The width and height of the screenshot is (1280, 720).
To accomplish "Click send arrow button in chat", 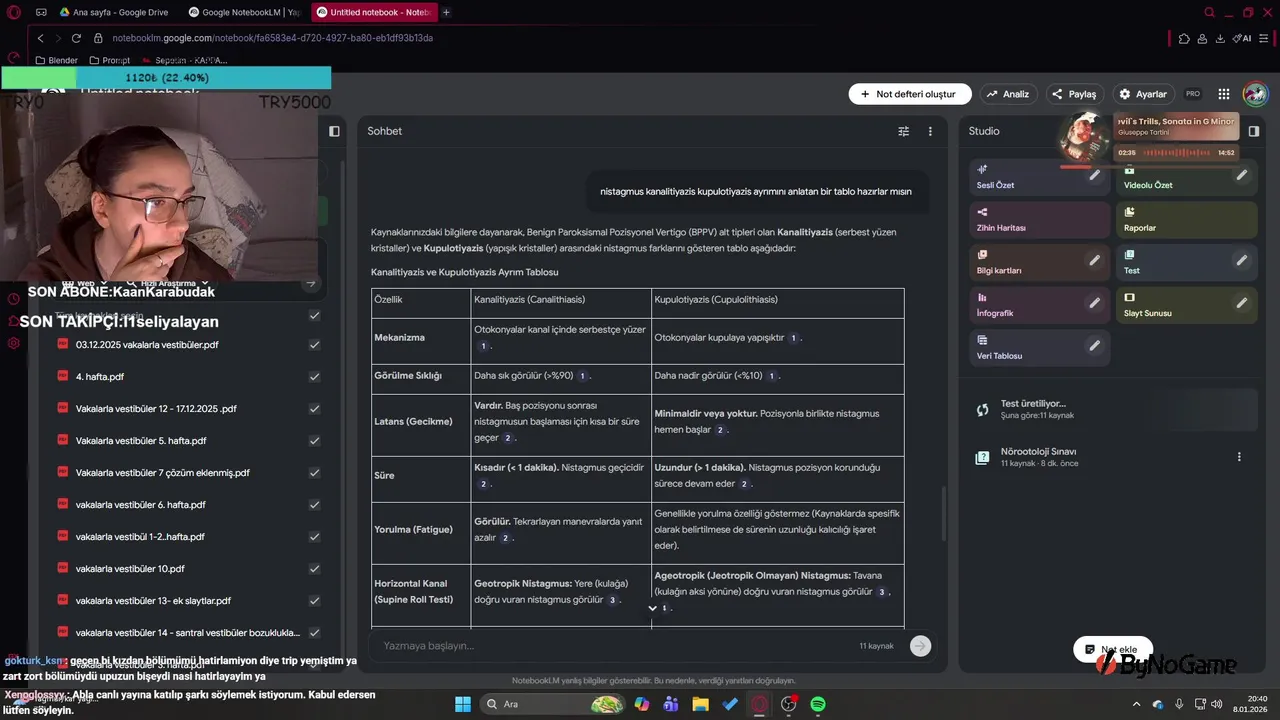I will 920,646.
